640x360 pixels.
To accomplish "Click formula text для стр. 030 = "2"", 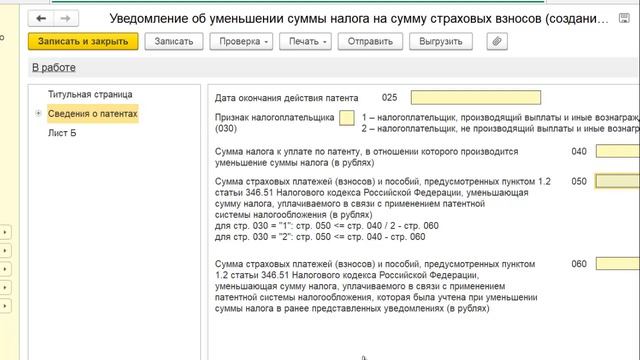I will click(x=320, y=237).
